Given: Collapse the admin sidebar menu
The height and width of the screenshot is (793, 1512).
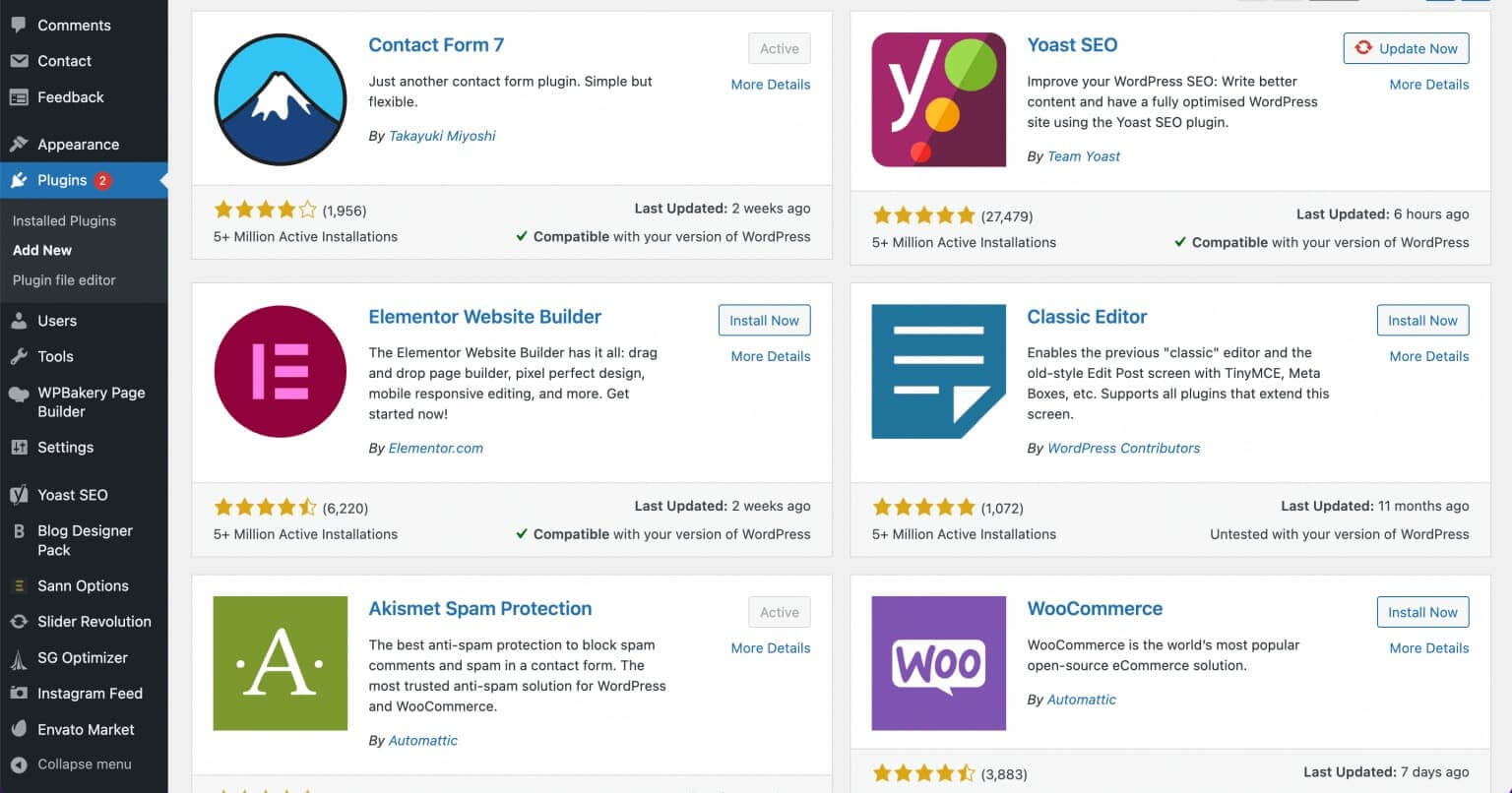Looking at the screenshot, I should 20,764.
